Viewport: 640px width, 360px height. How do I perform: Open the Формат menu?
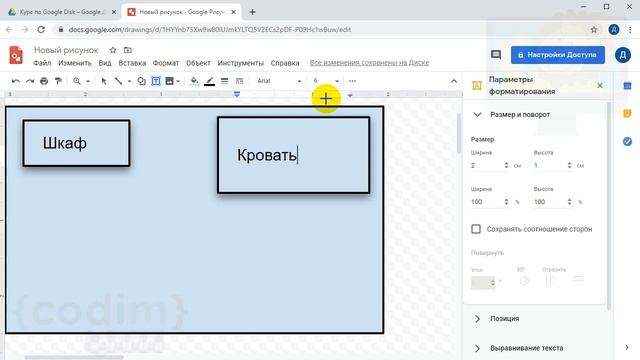click(x=166, y=63)
